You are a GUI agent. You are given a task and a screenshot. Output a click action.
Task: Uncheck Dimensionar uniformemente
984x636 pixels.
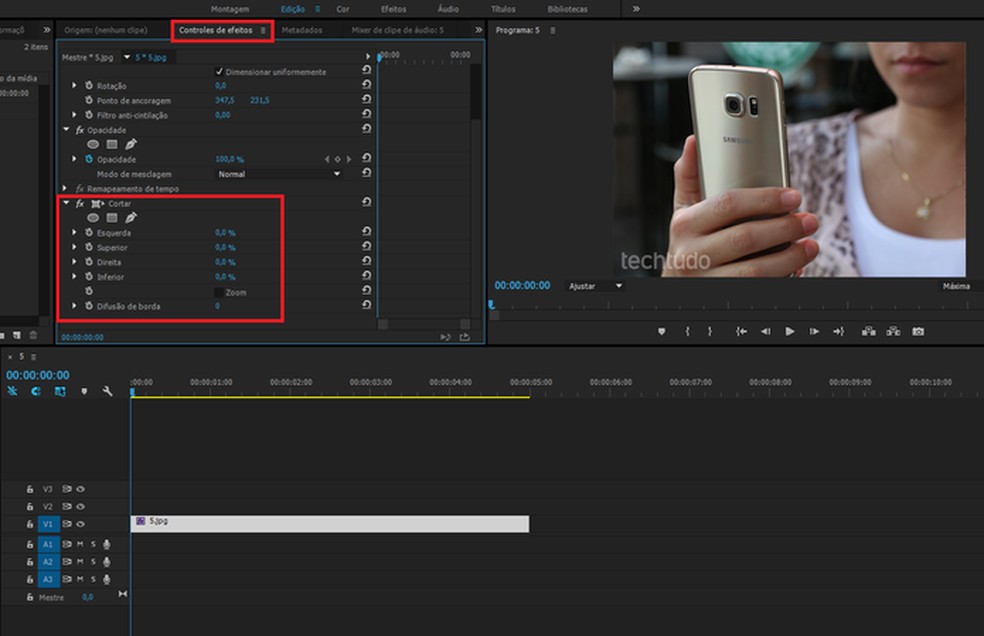pyautogui.click(x=219, y=72)
